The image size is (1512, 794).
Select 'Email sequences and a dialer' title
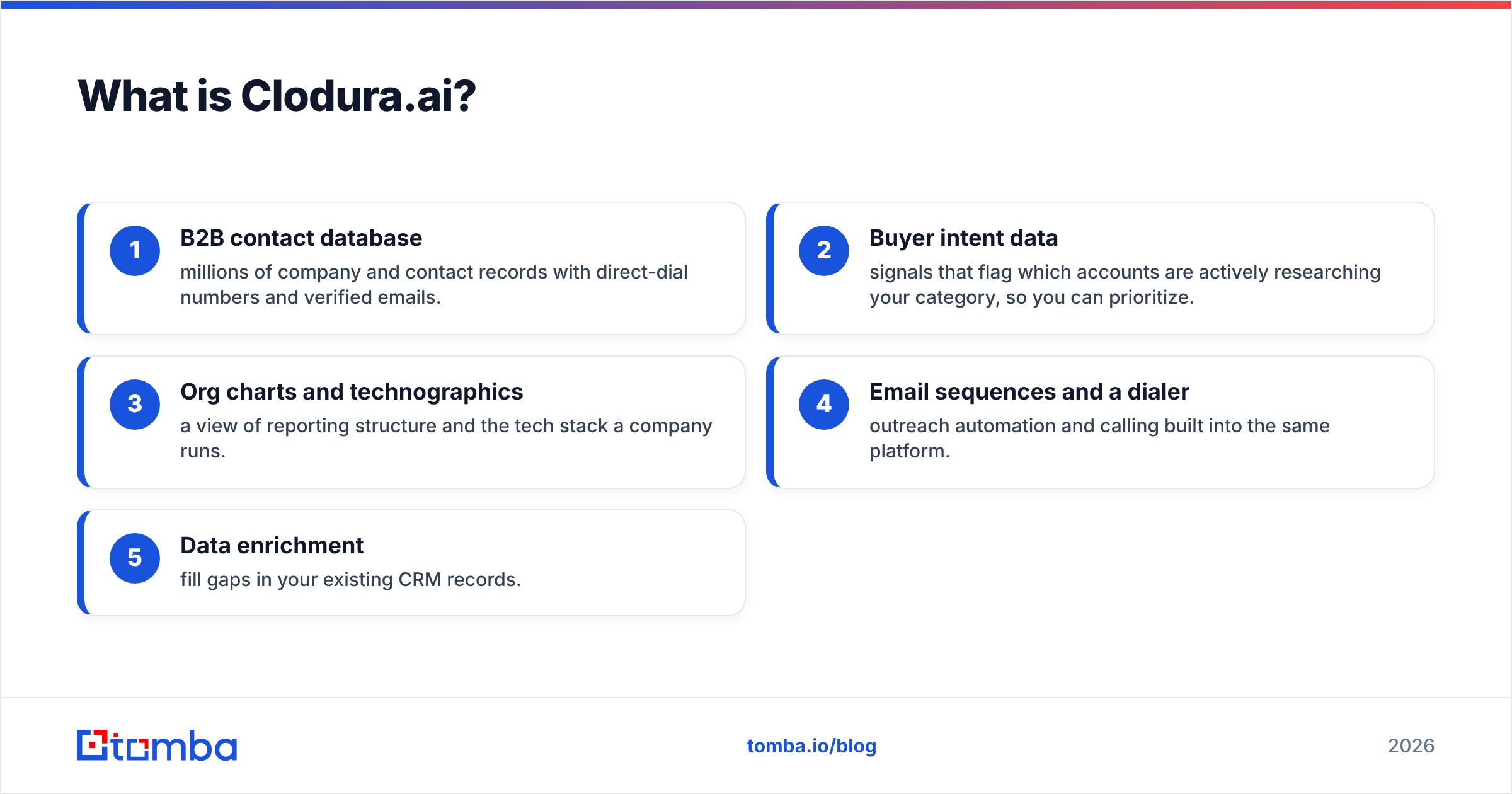point(1029,392)
